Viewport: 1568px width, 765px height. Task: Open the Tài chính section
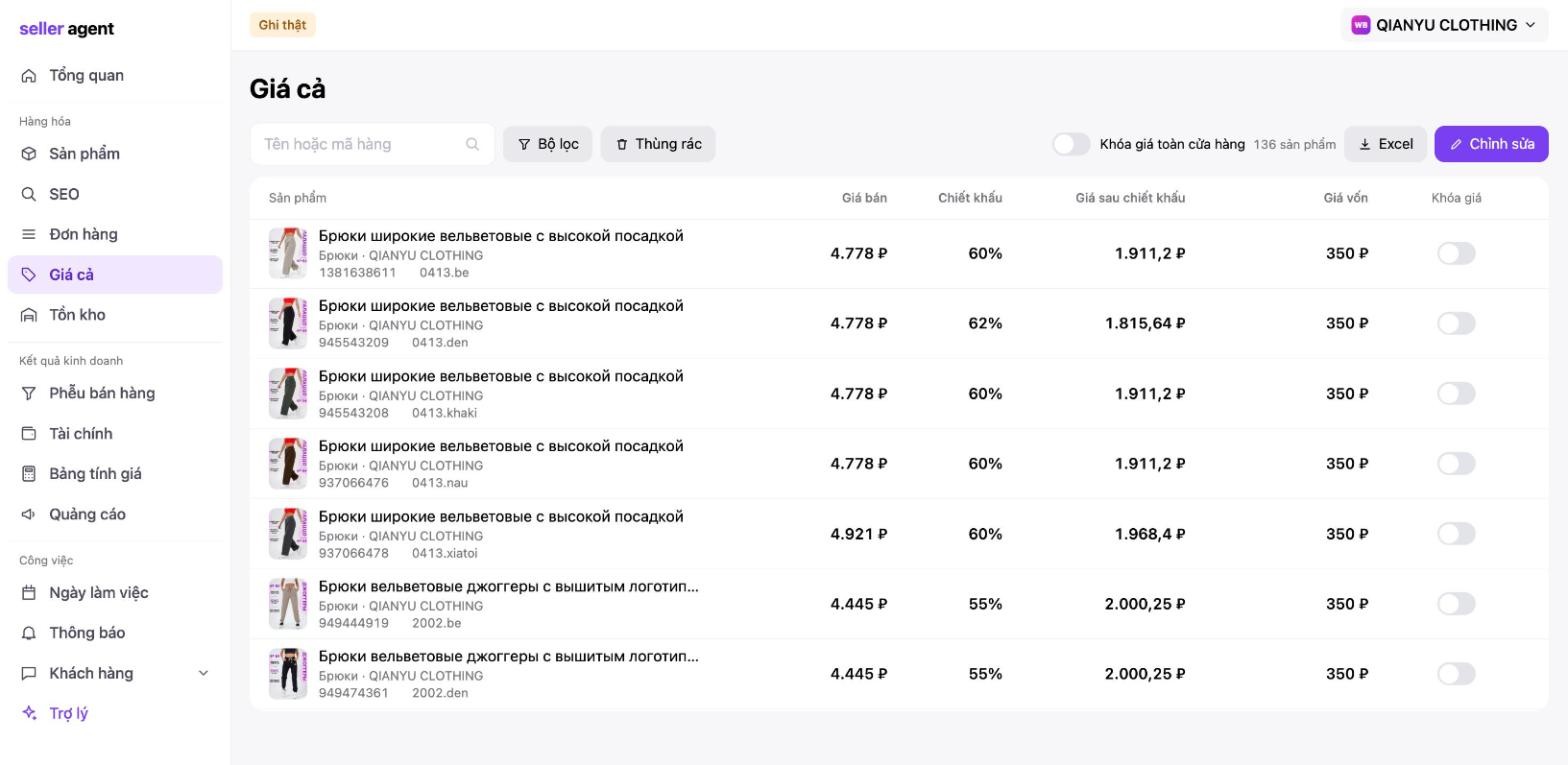(115, 434)
